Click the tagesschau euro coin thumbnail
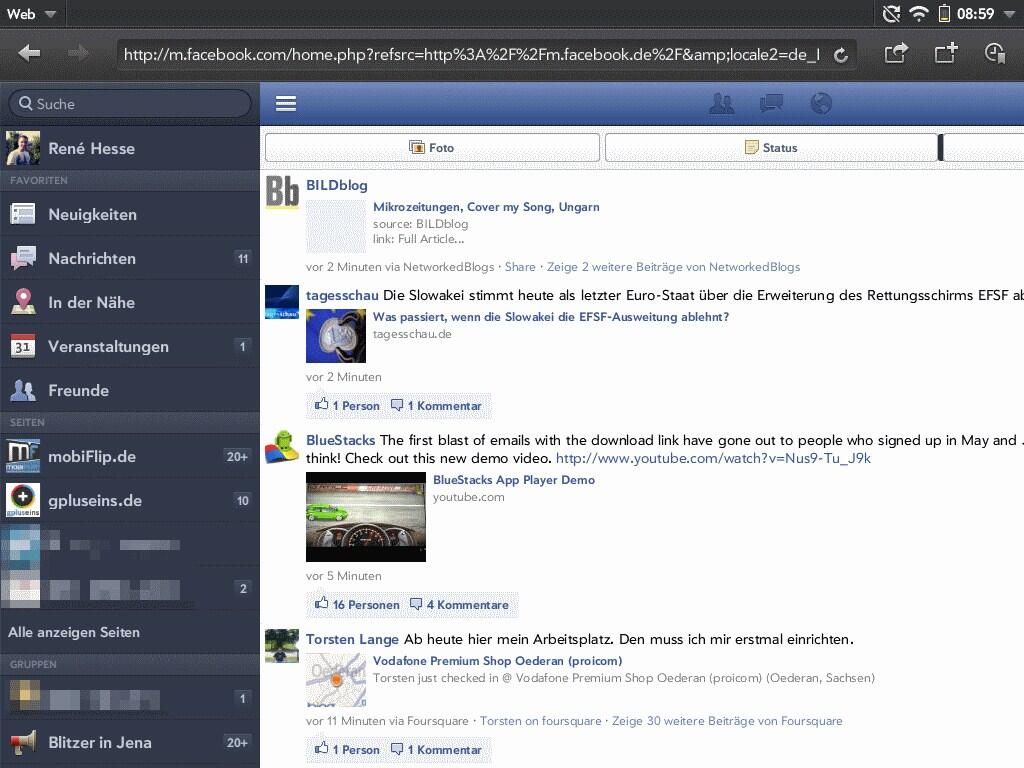 [336, 336]
